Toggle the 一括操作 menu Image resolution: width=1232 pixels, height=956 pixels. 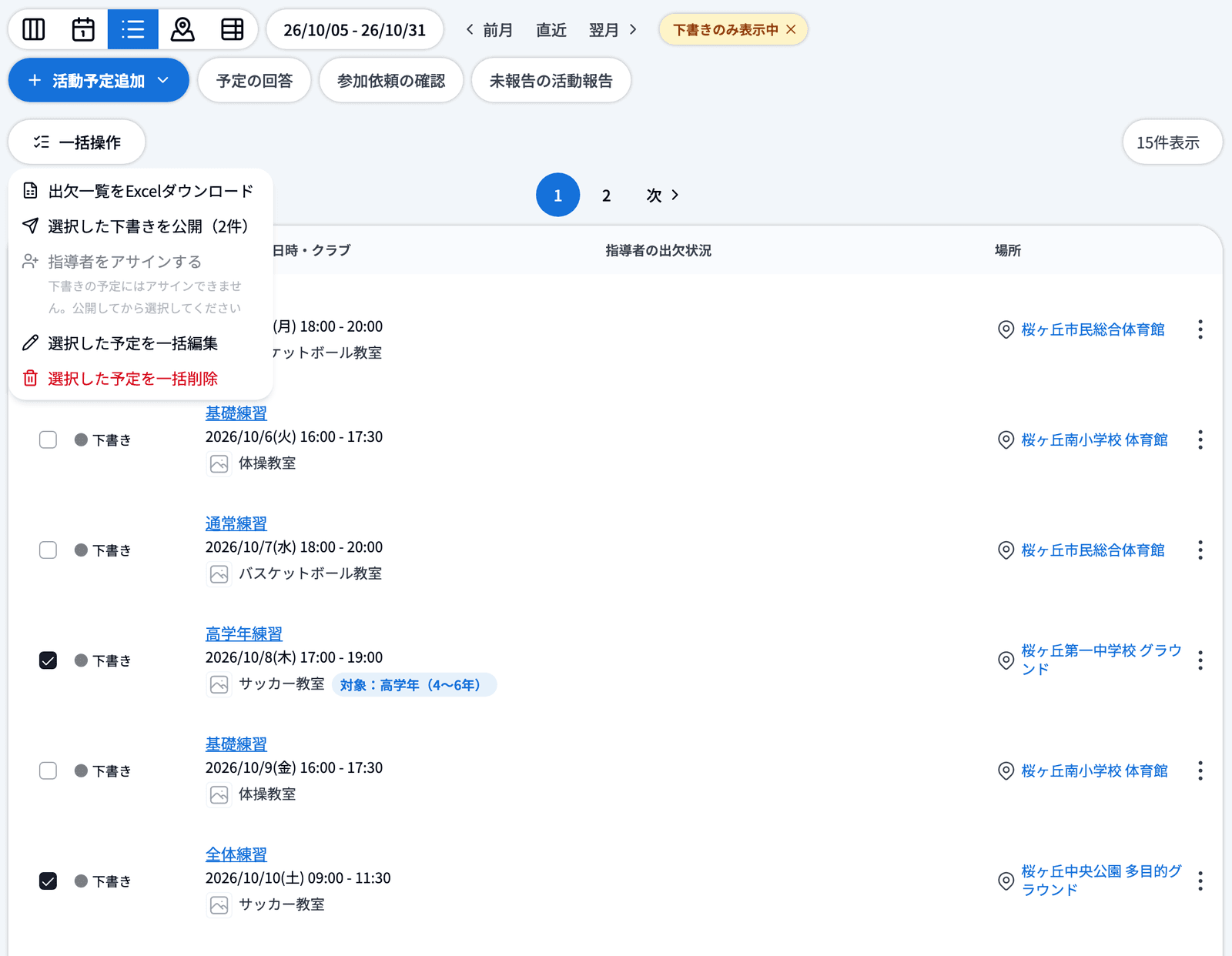(77, 142)
